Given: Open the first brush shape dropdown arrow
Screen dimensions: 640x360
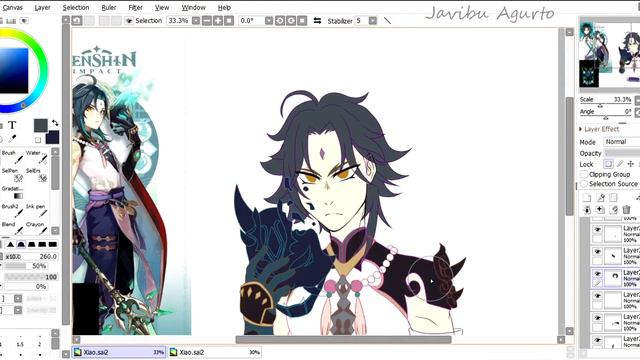Looking at the screenshot, I should tap(18, 299).
